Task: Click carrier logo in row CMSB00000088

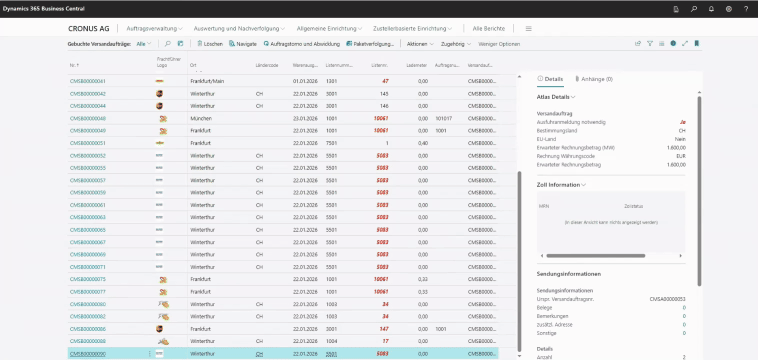Action: point(163,341)
